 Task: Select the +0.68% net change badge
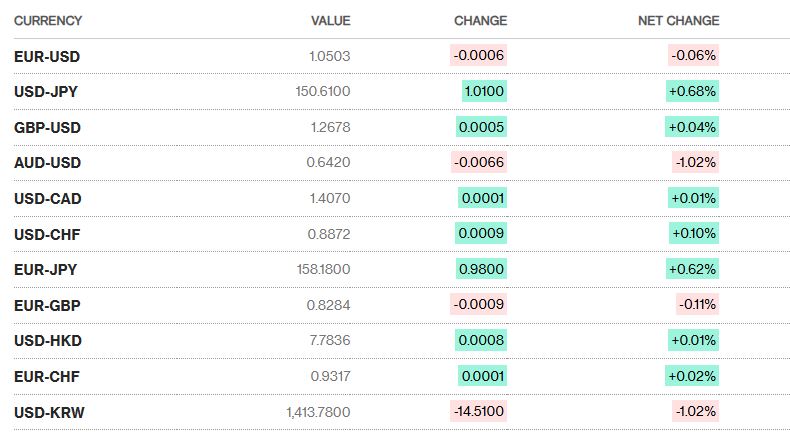693,92
